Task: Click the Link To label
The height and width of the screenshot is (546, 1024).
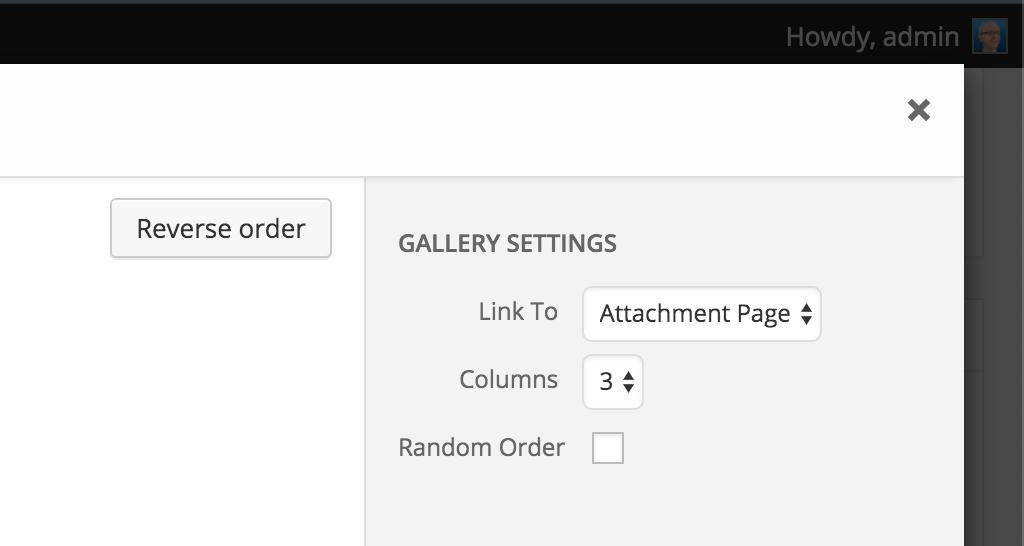Action: tap(518, 312)
